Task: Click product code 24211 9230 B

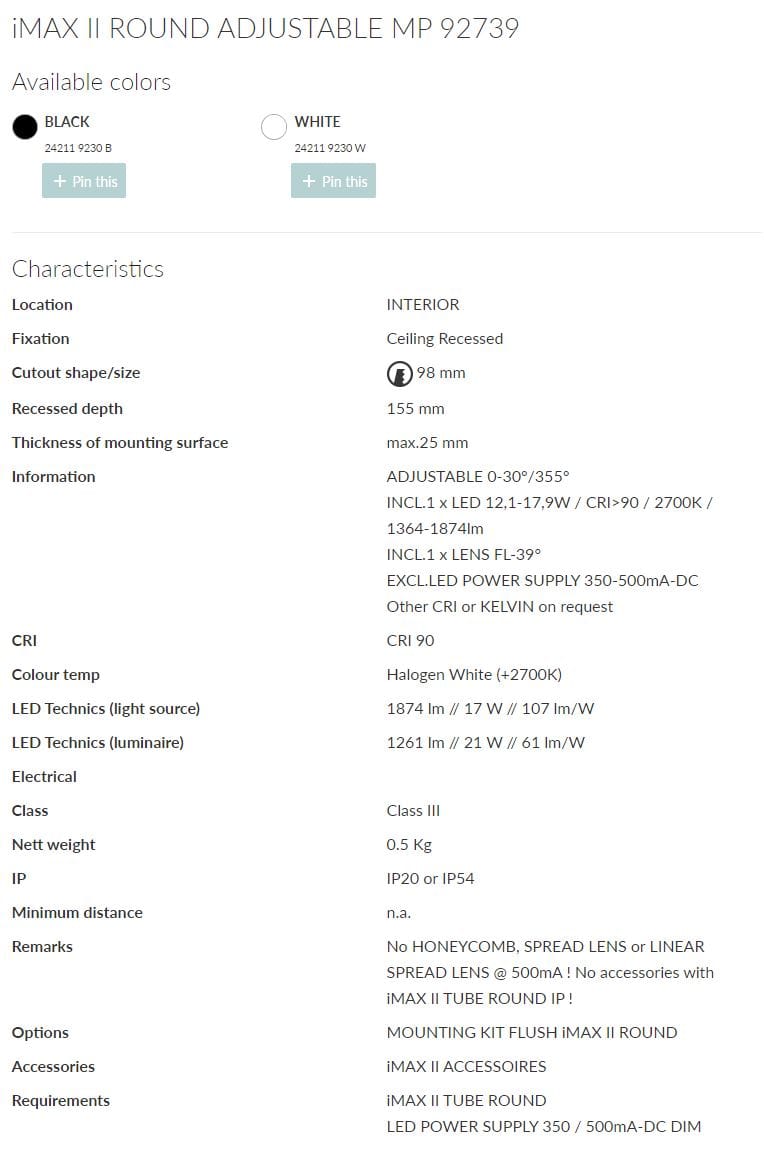Action: click(x=78, y=148)
